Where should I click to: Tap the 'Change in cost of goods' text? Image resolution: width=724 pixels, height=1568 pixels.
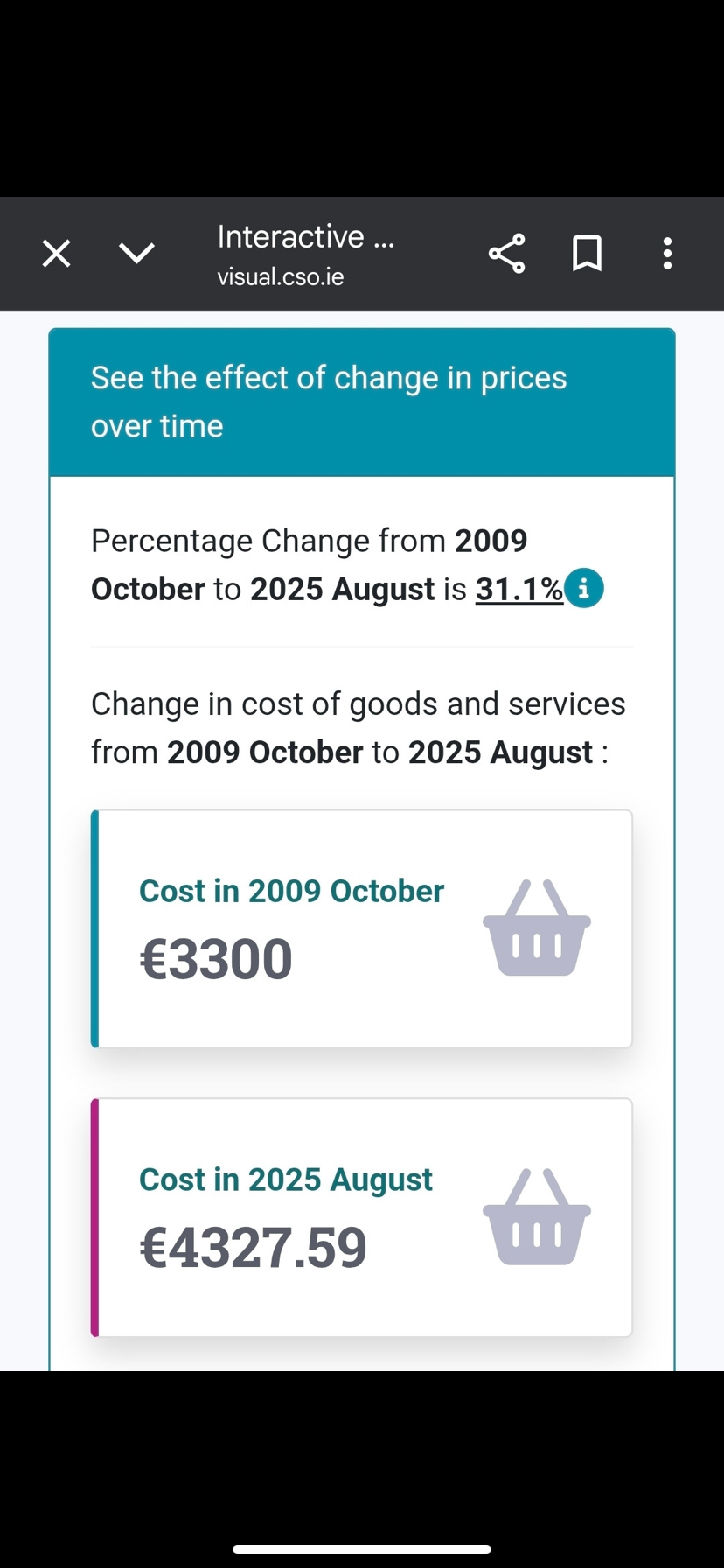[358, 704]
